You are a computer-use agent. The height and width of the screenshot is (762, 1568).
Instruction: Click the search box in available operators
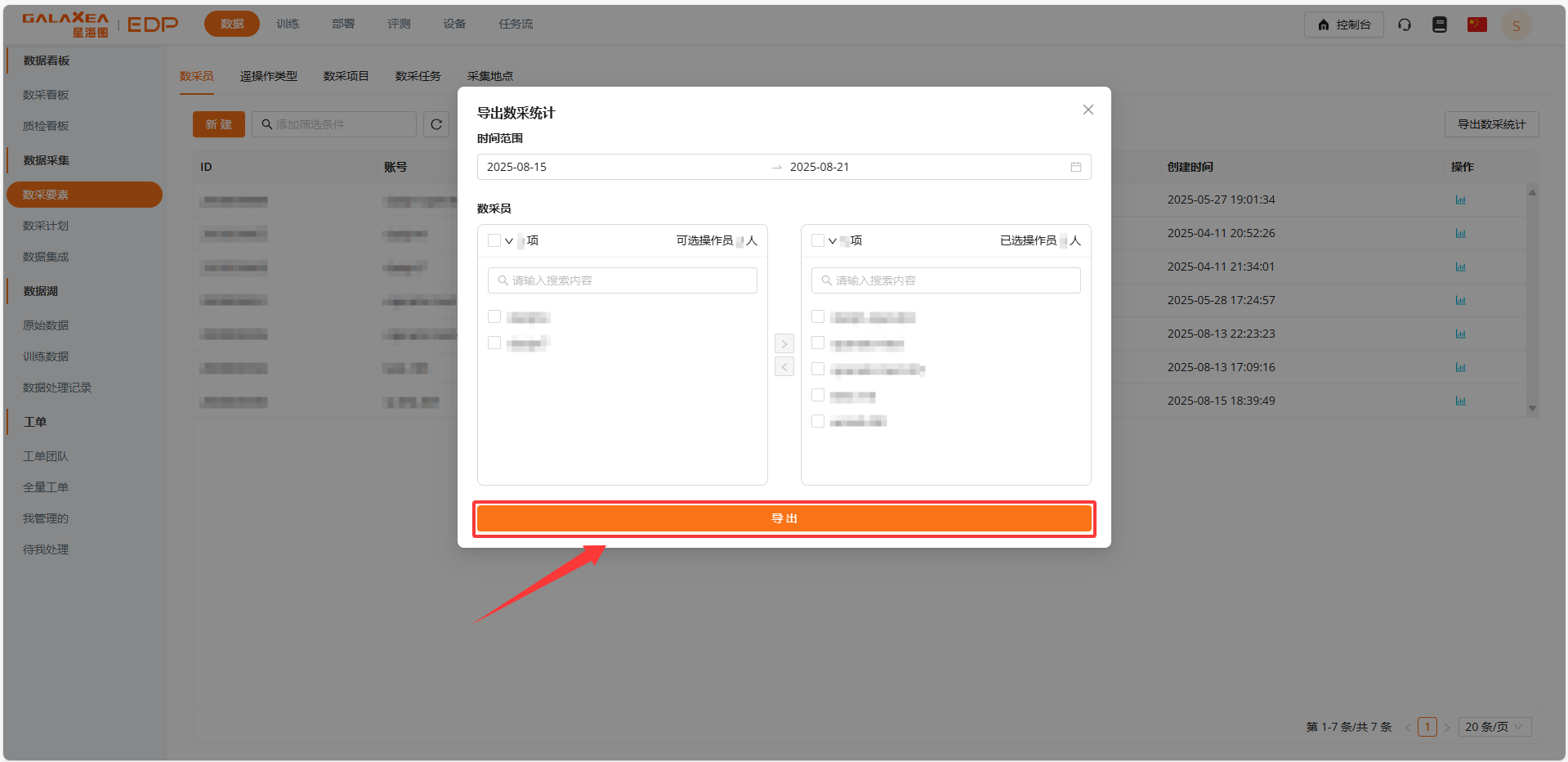tap(622, 280)
